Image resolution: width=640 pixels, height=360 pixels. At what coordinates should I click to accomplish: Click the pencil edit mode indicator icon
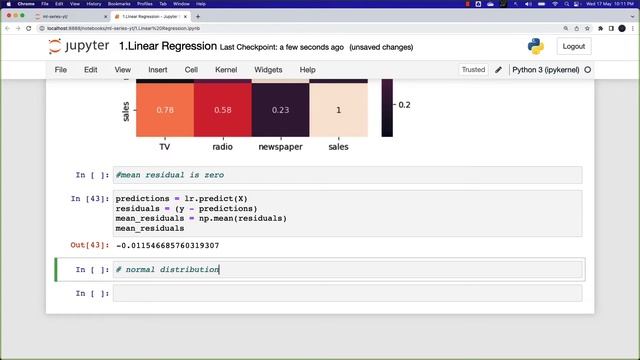tap(498, 70)
